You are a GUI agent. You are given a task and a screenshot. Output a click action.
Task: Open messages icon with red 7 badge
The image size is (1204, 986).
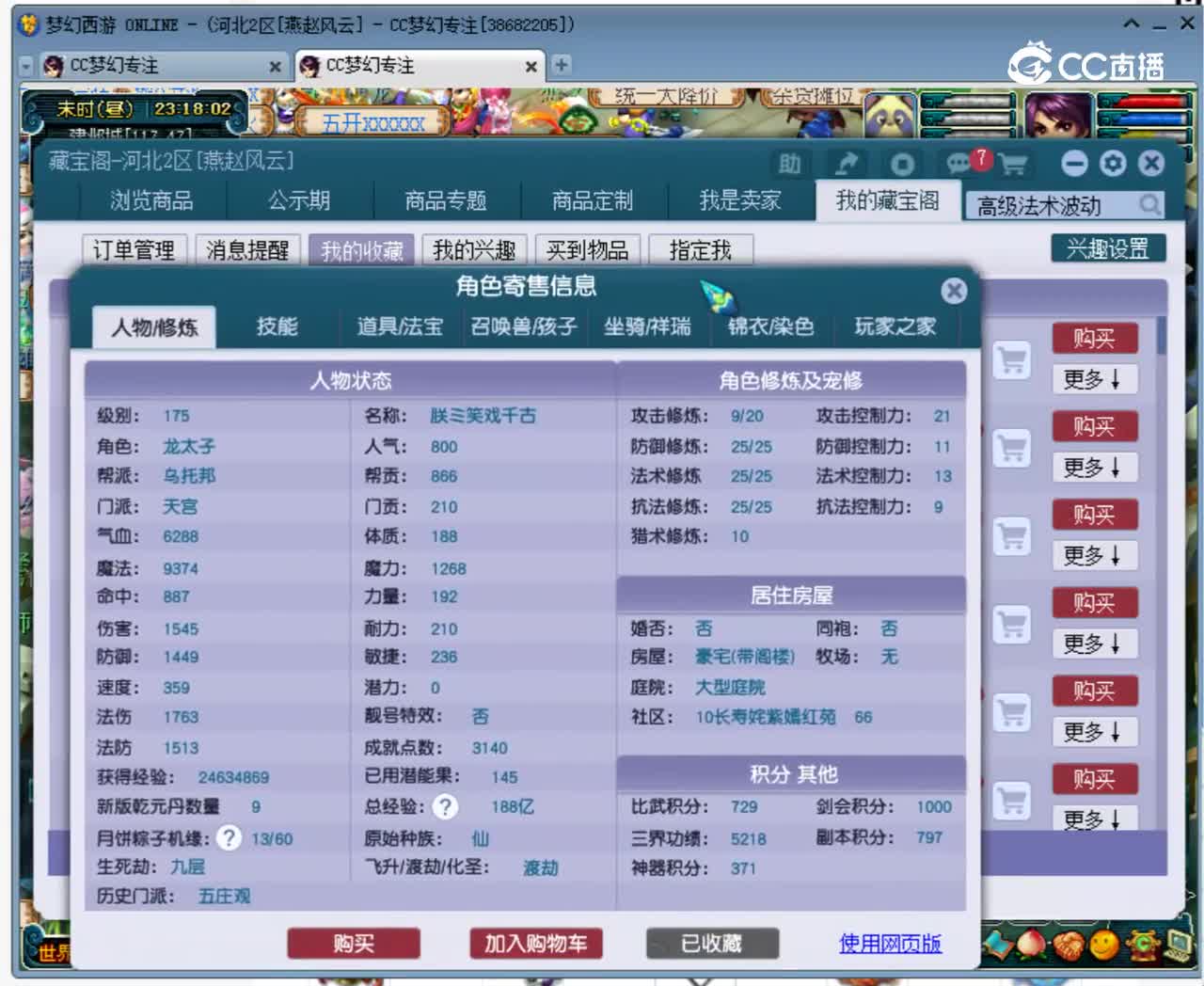click(x=961, y=164)
